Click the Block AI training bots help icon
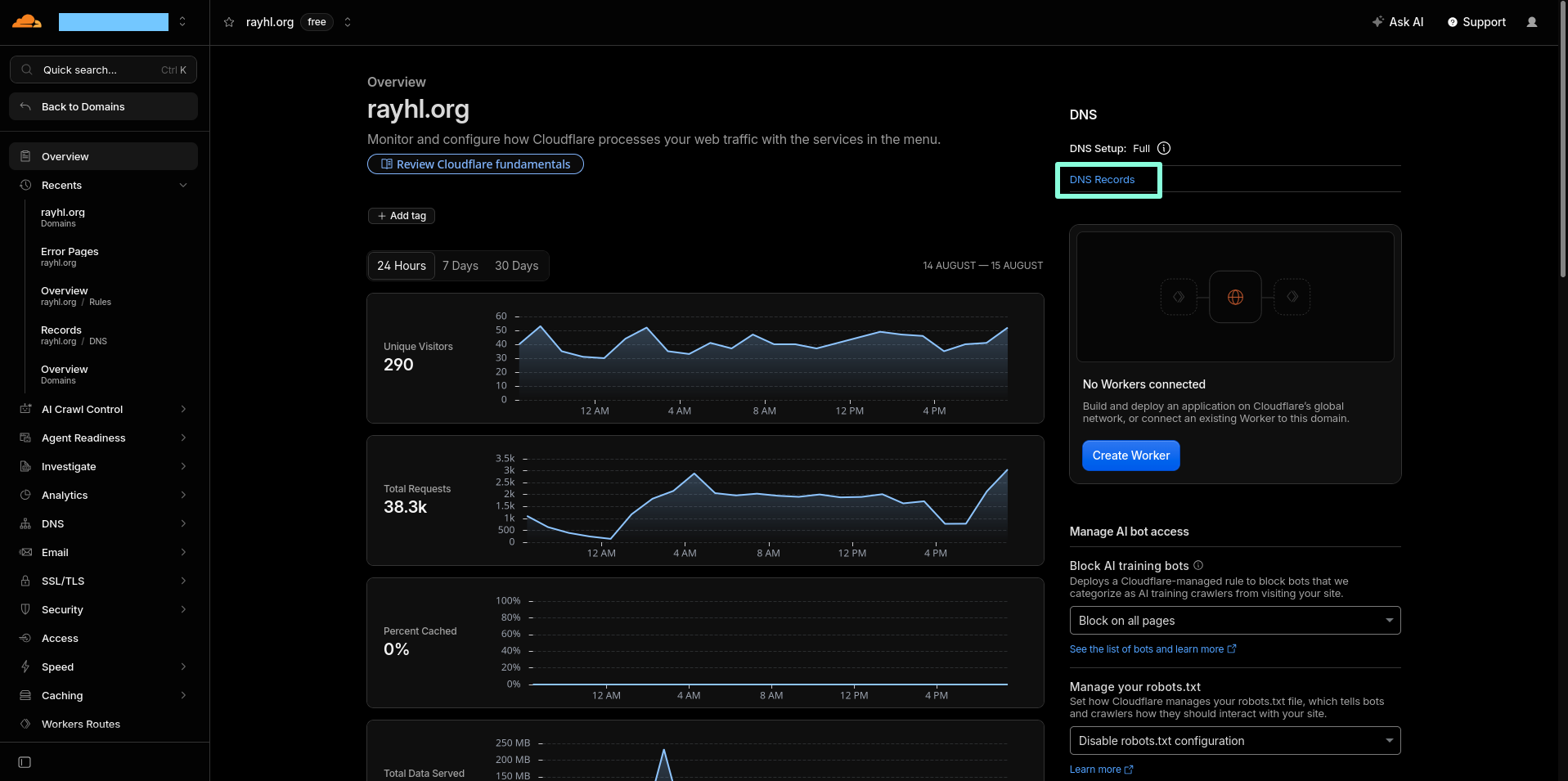Viewport: 1568px width, 781px height. [x=1198, y=565]
